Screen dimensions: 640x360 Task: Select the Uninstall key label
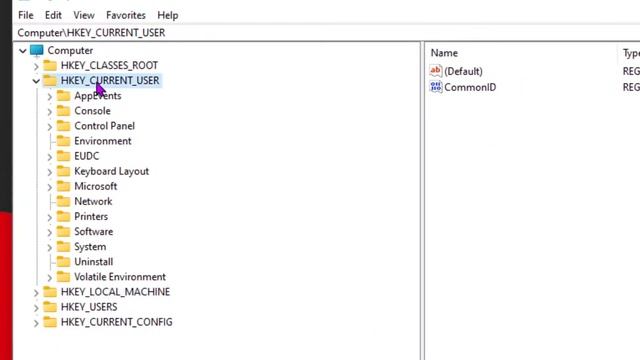(93, 262)
